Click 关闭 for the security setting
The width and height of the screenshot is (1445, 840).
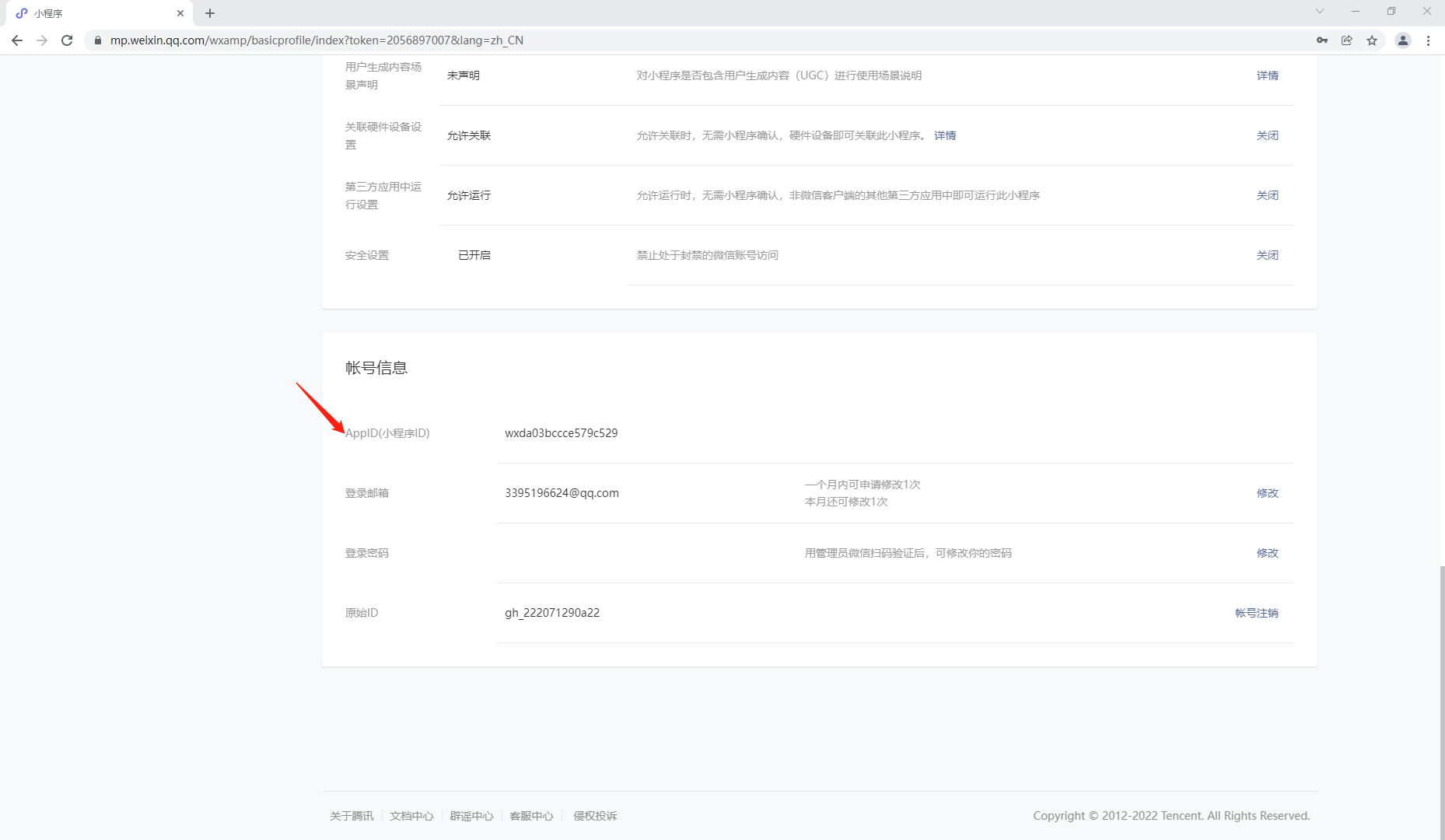coord(1268,255)
